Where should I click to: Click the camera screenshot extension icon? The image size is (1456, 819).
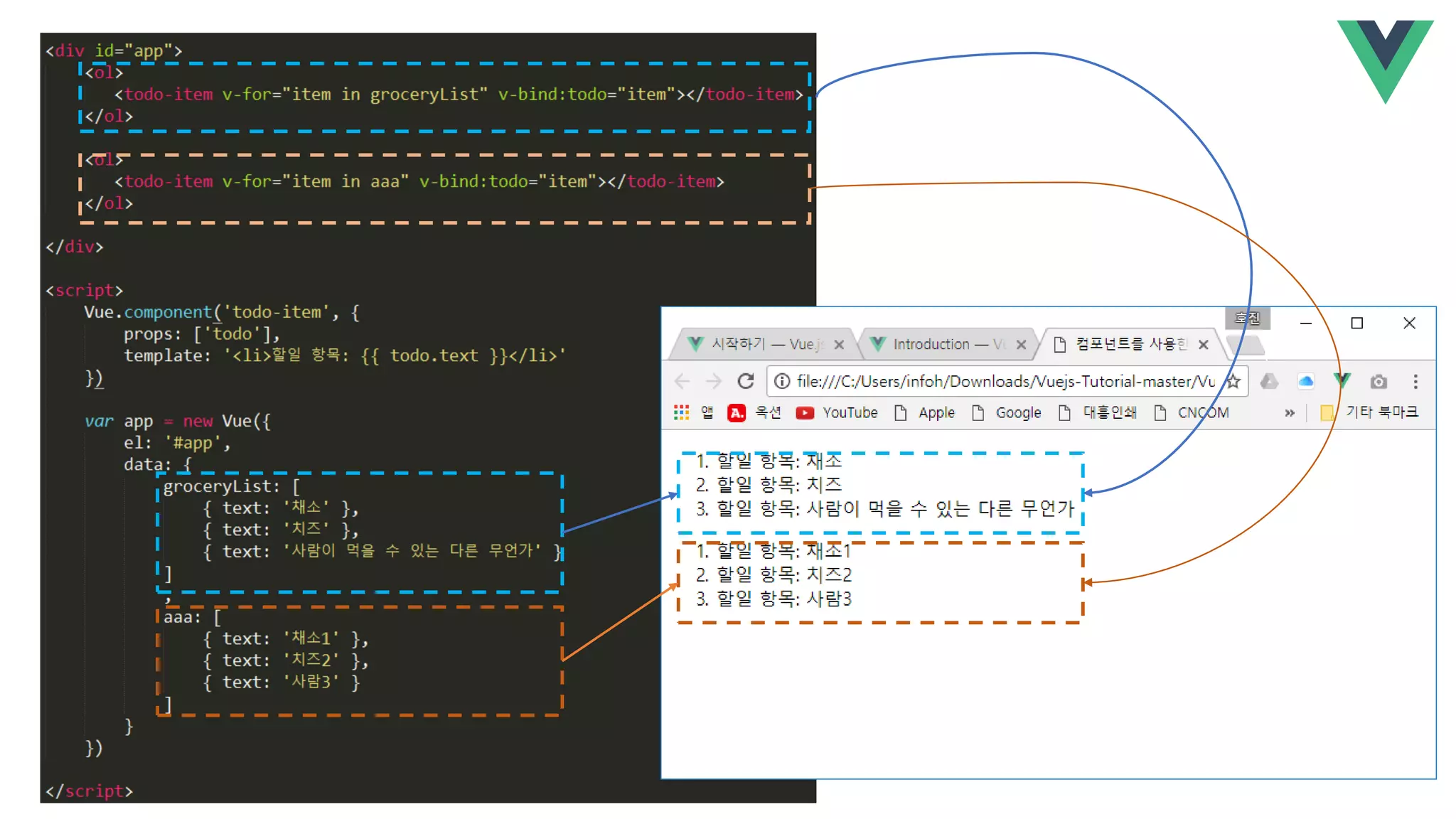coord(1379,382)
